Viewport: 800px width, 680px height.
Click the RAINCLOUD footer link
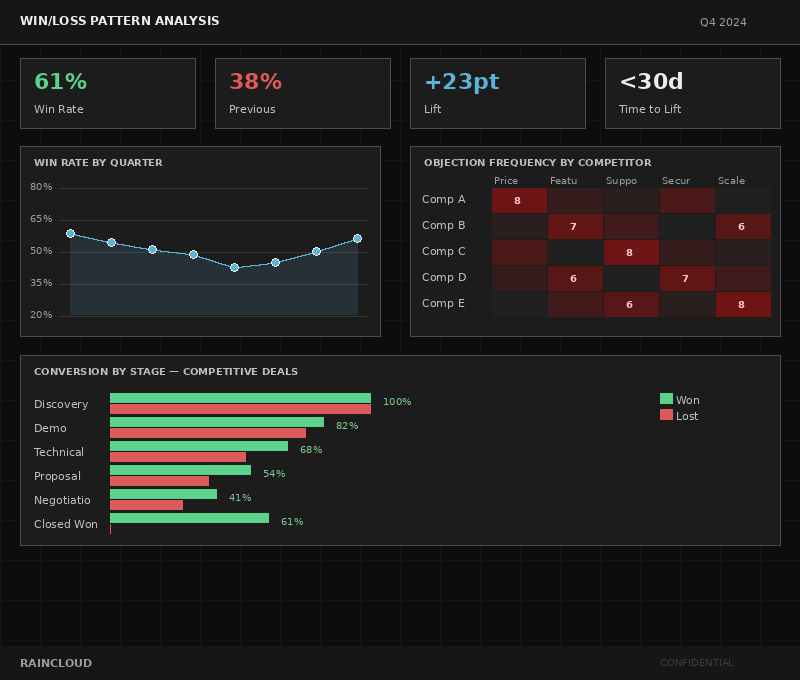click(55, 662)
